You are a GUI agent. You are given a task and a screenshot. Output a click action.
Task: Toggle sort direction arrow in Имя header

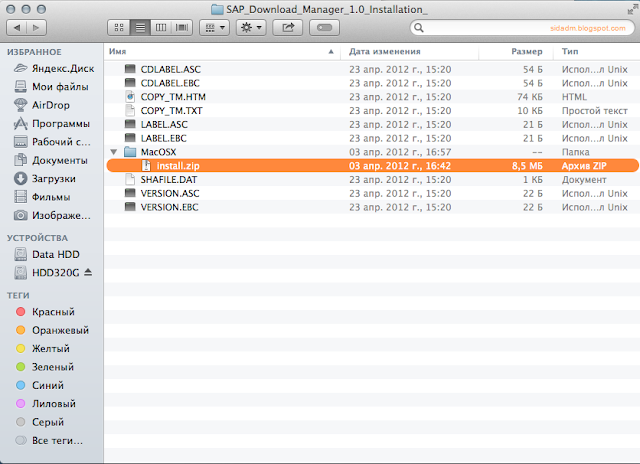[331, 51]
